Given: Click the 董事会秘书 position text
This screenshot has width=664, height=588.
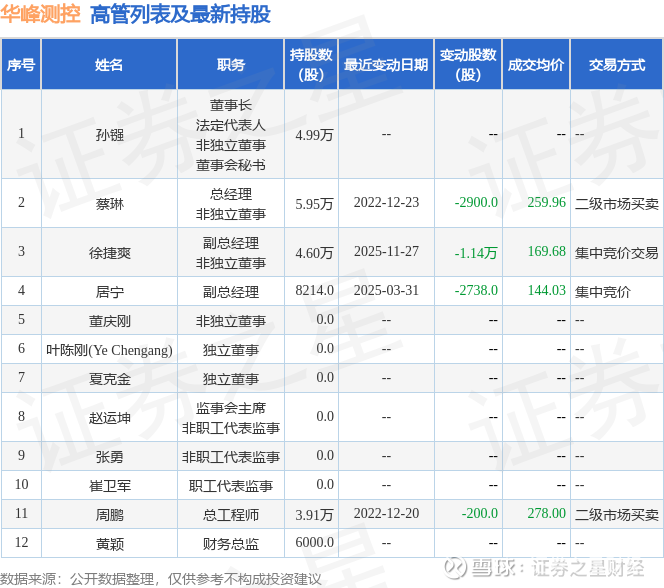Looking at the screenshot, I should coord(230,165).
